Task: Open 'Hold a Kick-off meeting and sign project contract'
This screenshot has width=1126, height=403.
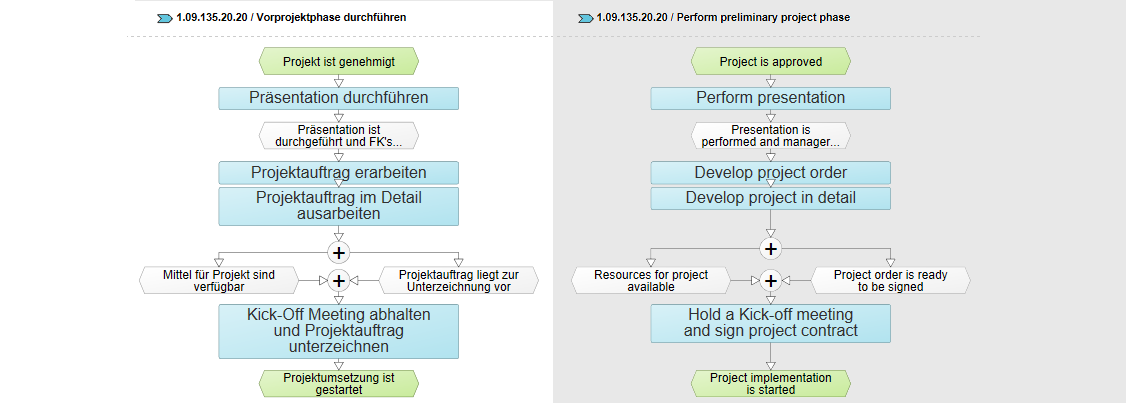Action: click(771, 323)
